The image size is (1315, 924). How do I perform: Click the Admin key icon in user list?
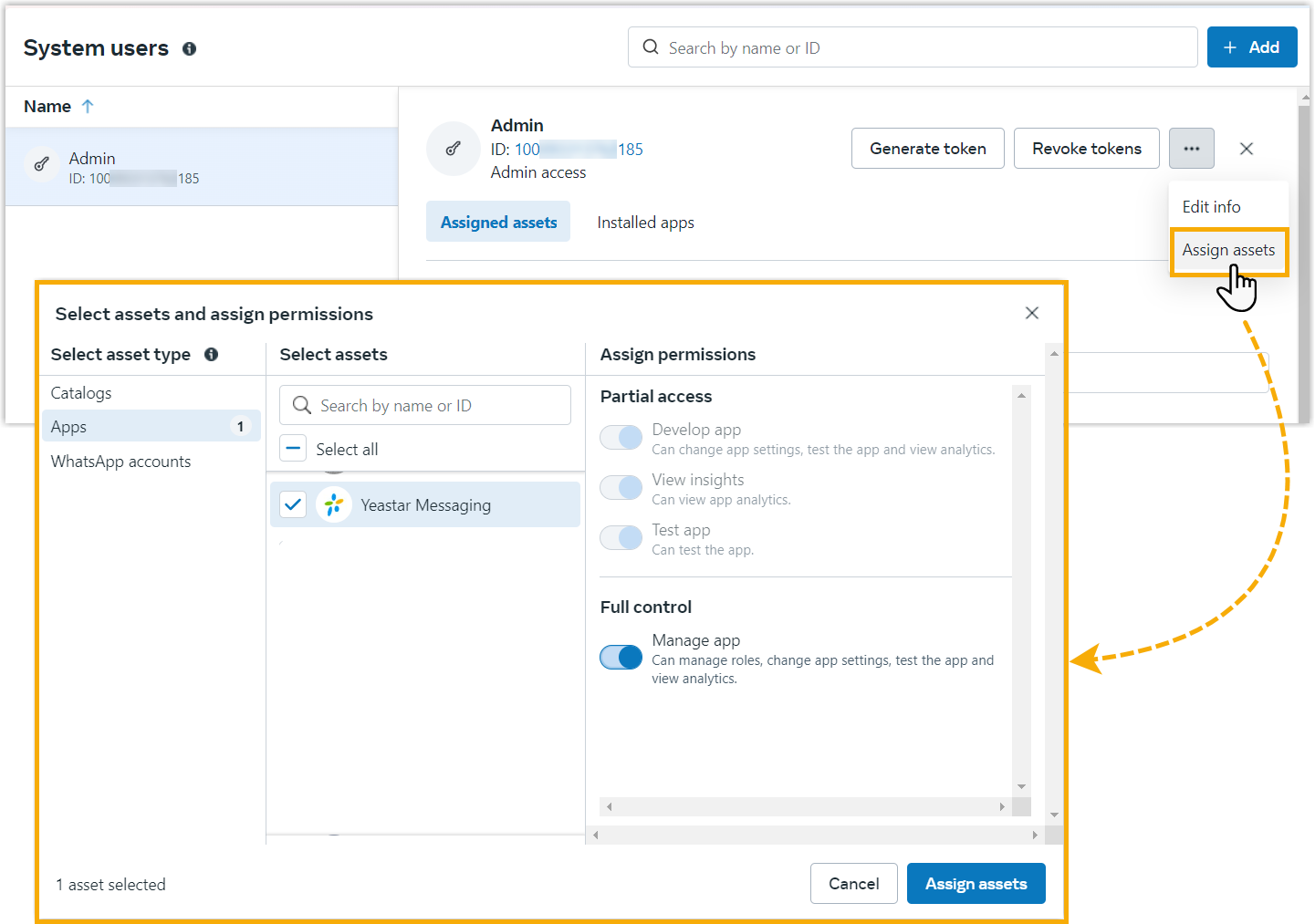coord(42,165)
